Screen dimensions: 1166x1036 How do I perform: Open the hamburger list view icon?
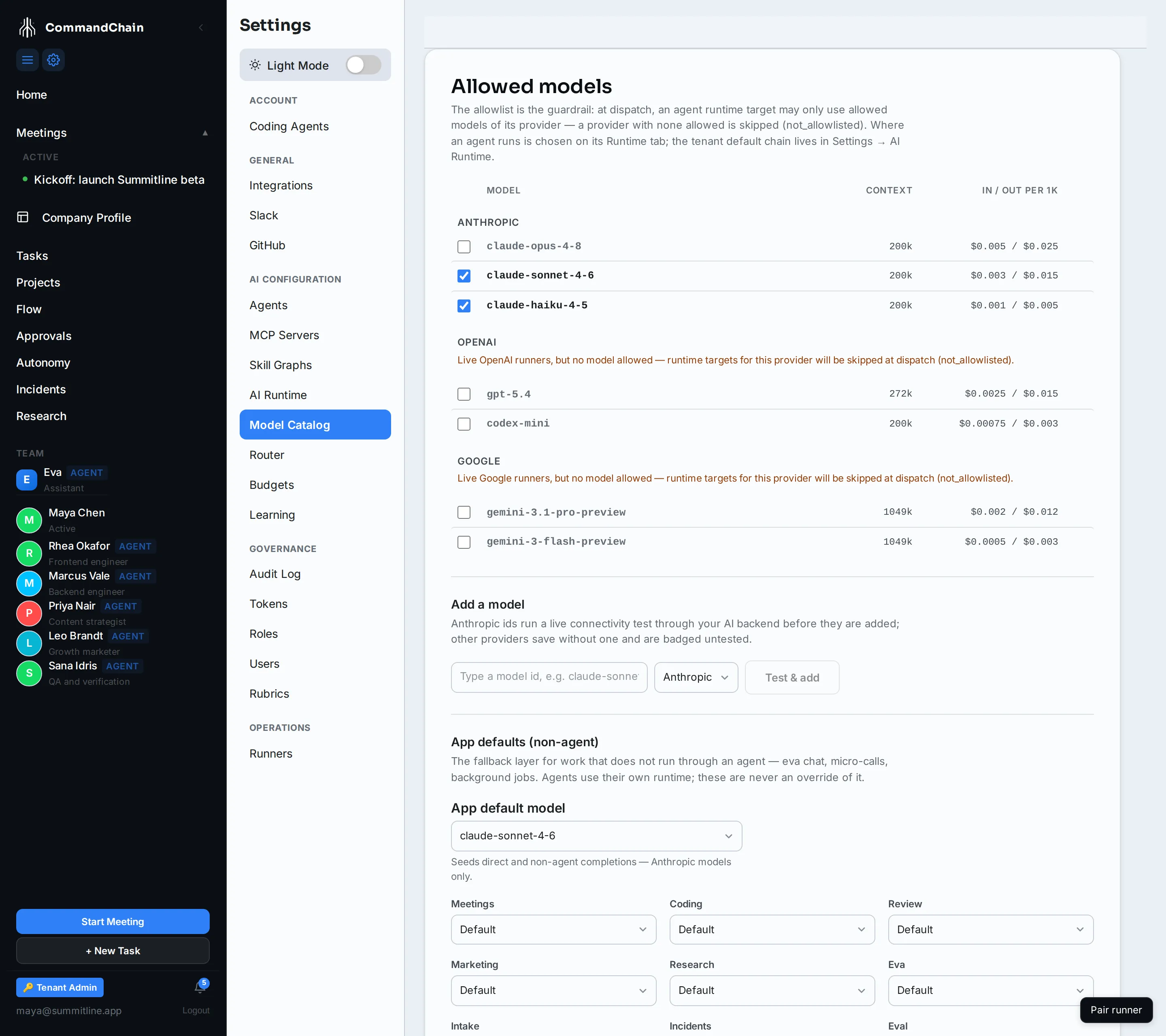click(28, 60)
